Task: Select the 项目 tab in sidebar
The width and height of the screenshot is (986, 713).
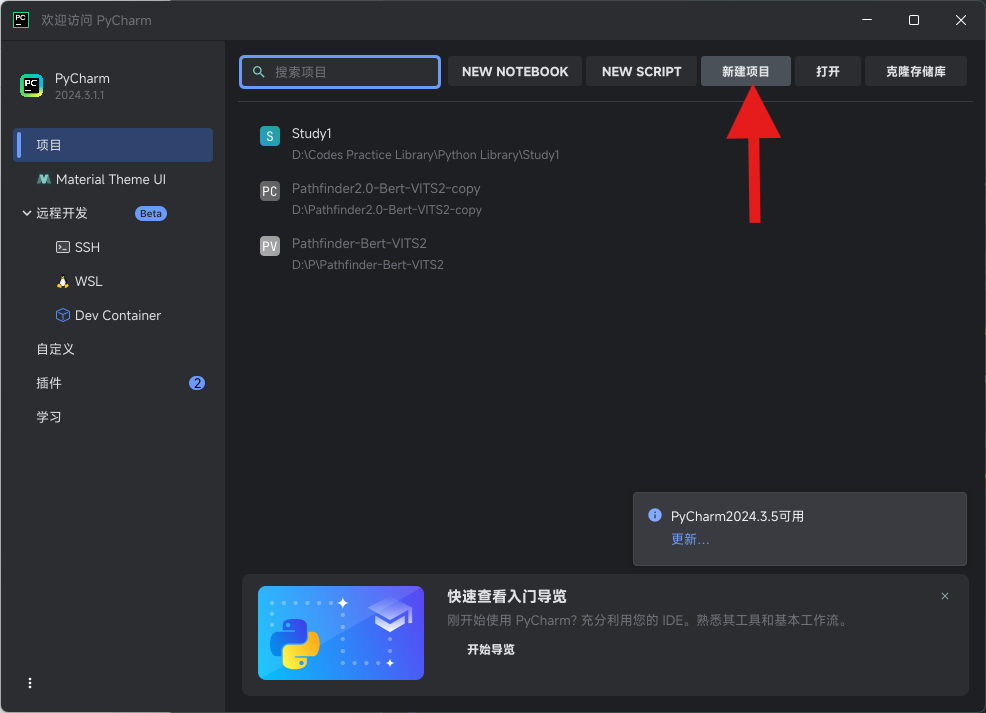Action: [x=113, y=145]
